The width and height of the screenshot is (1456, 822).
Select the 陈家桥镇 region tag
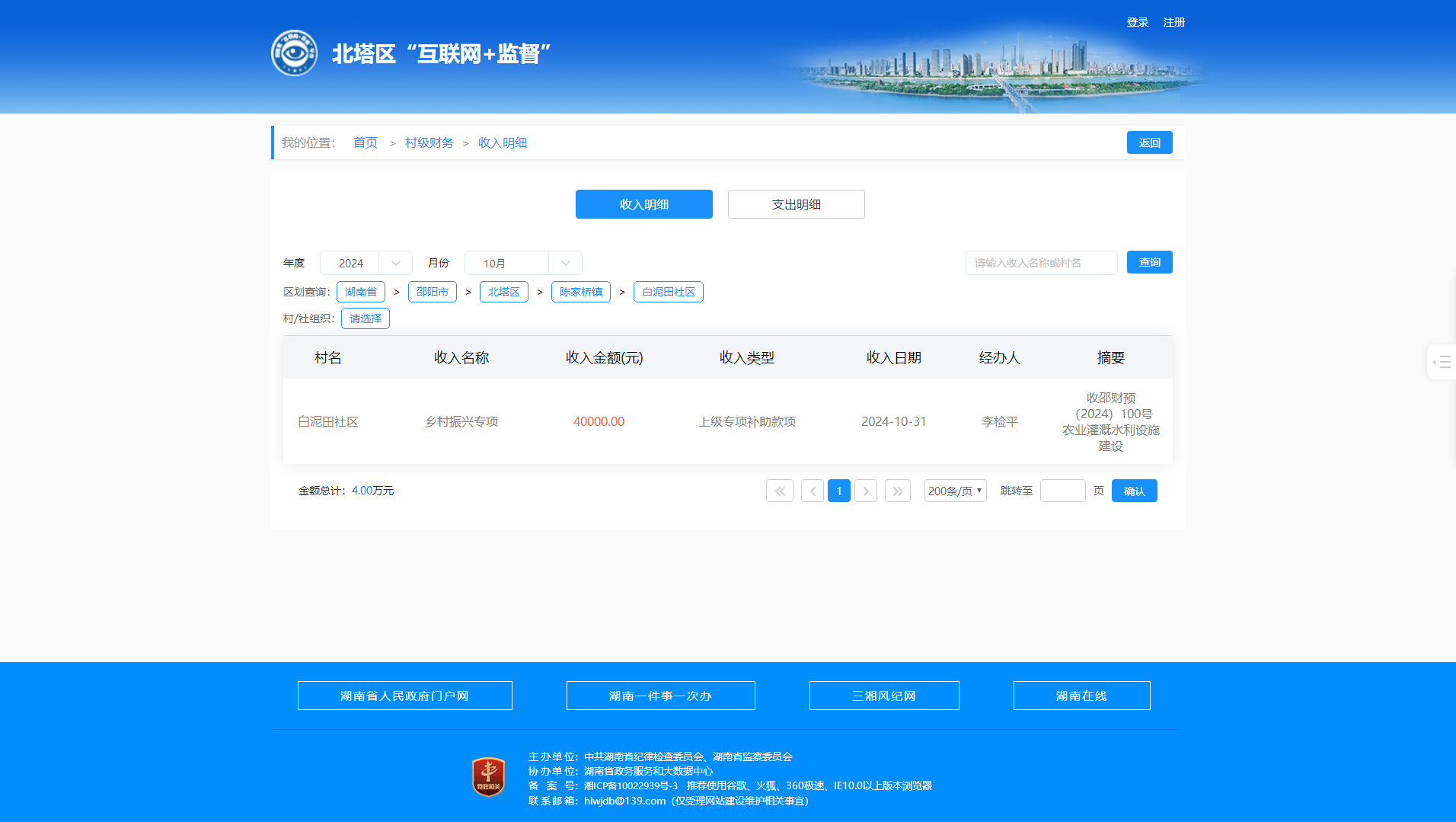click(x=580, y=292)
